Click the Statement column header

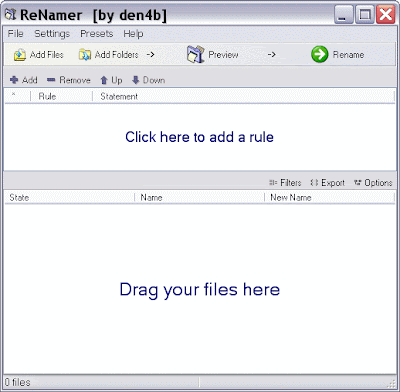coord(243,96)
